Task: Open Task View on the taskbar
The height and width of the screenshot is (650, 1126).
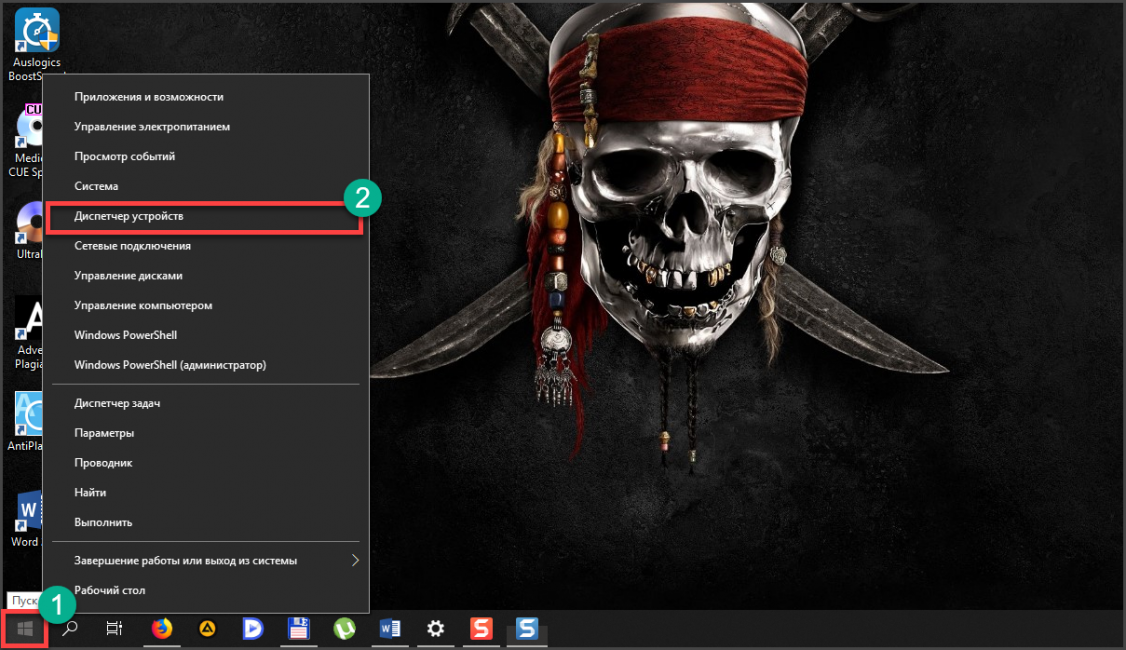Action: click(115, 629)
